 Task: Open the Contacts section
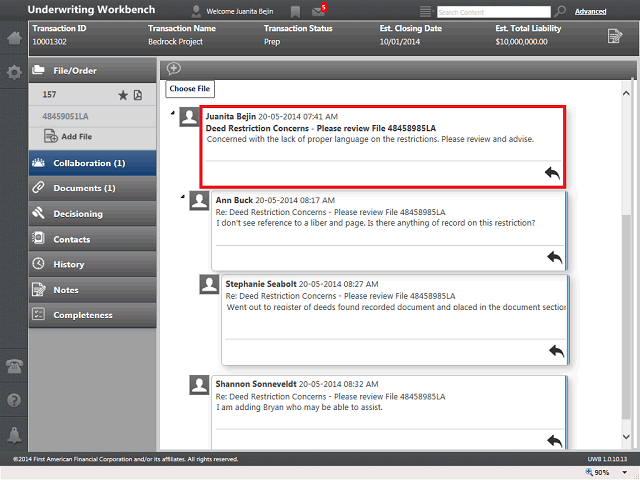point(93,239)
